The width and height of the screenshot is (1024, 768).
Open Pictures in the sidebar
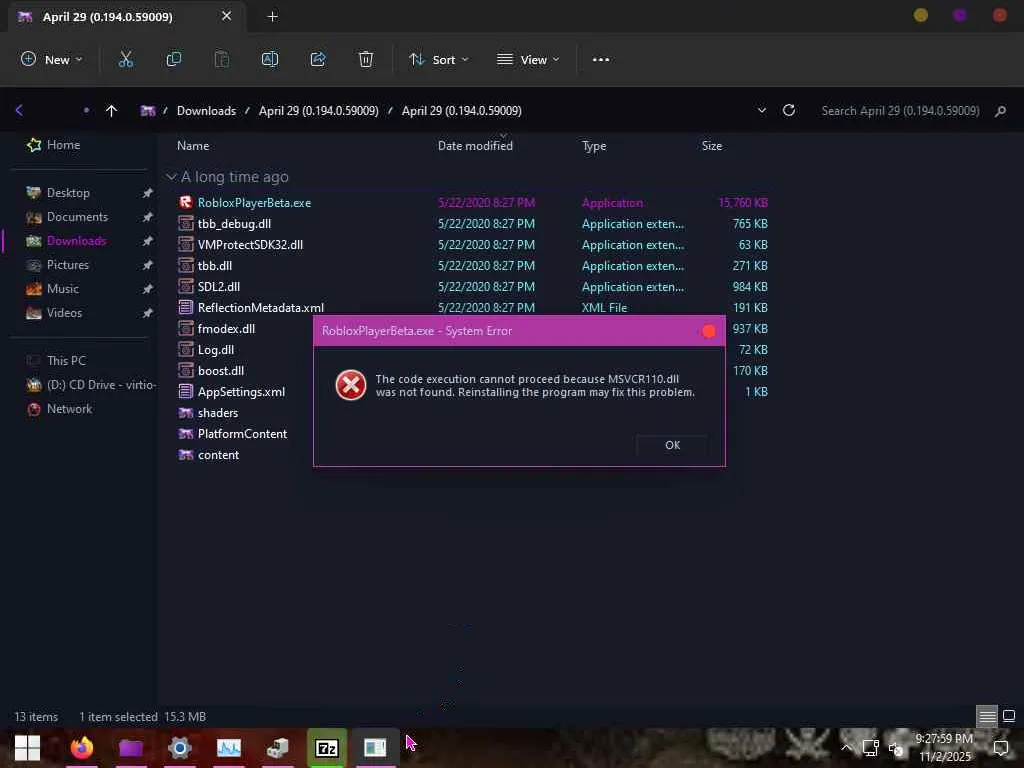pyautogui.click(x=67, y=264)
